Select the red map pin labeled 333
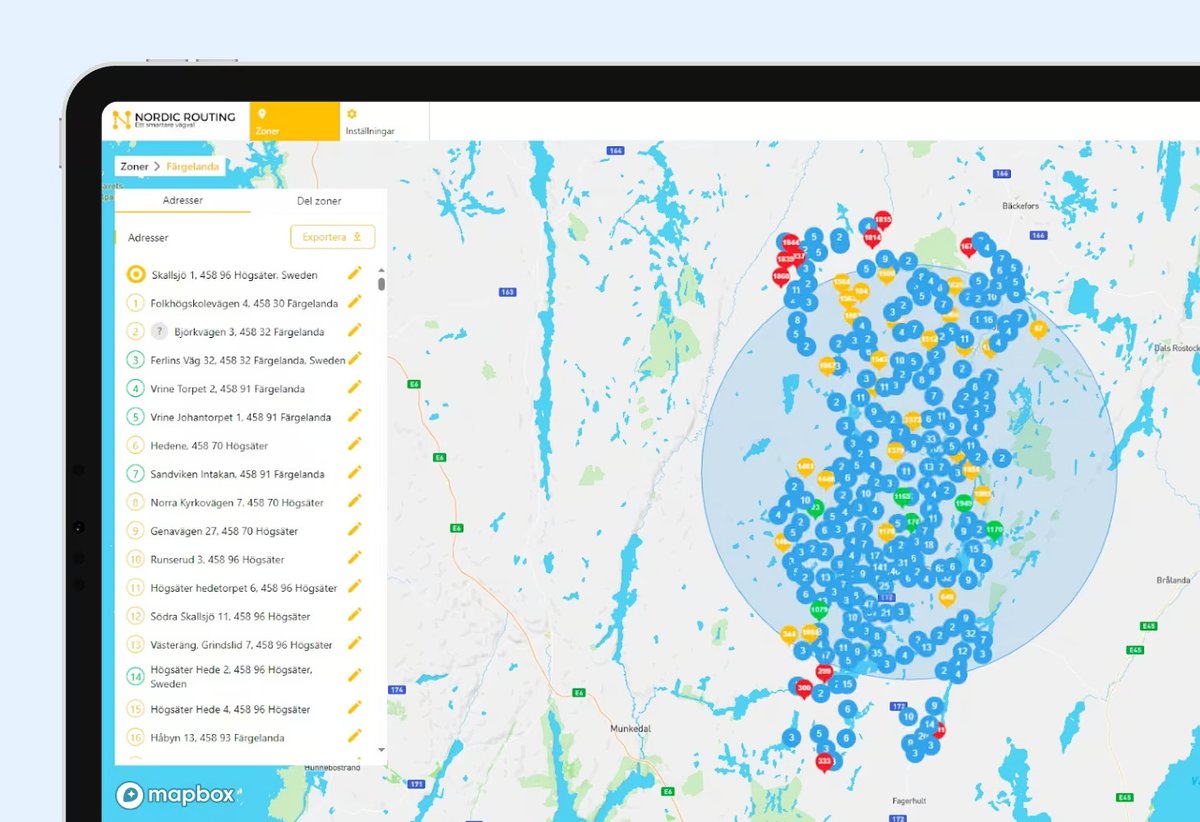Screen dimensions: 1200x822 coord(824,763)
